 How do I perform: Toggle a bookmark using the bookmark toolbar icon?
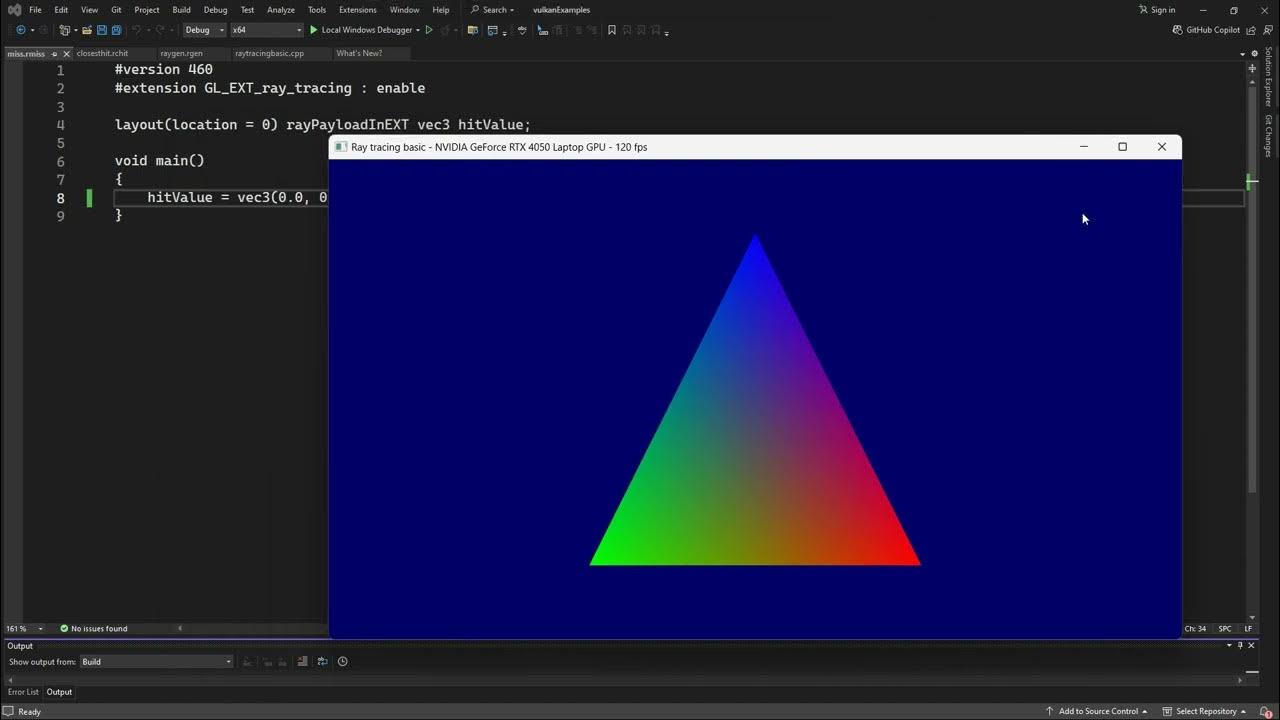[x=611, y=30]
